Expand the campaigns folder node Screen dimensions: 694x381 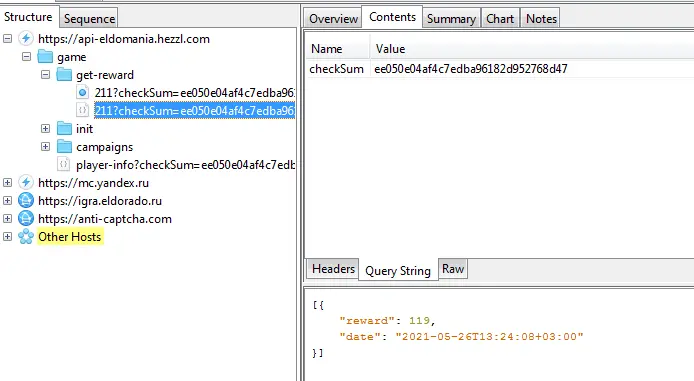[x=46, y=146]
